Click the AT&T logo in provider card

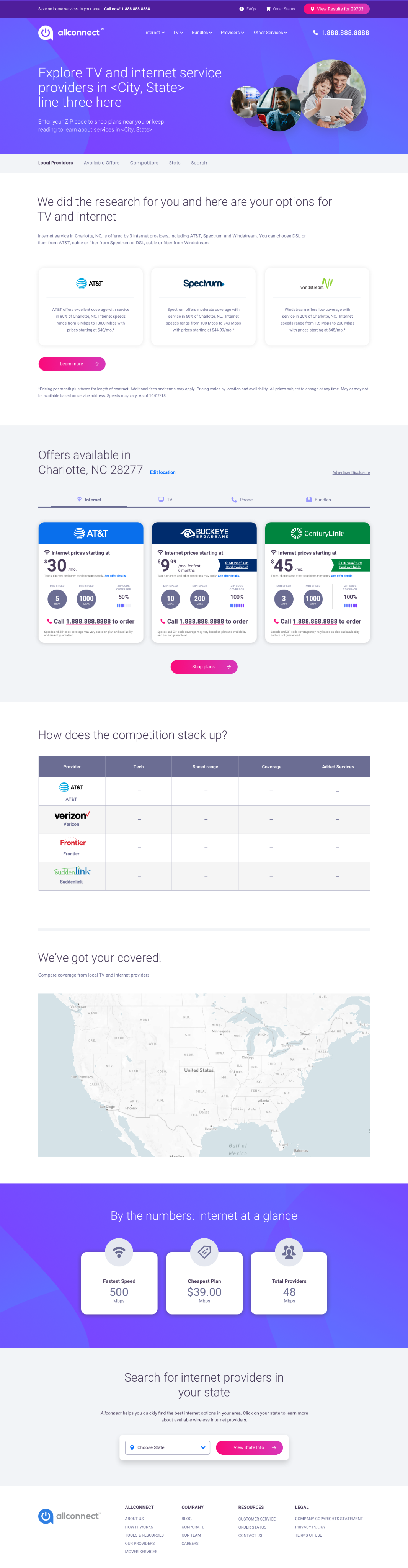point(90,284)
